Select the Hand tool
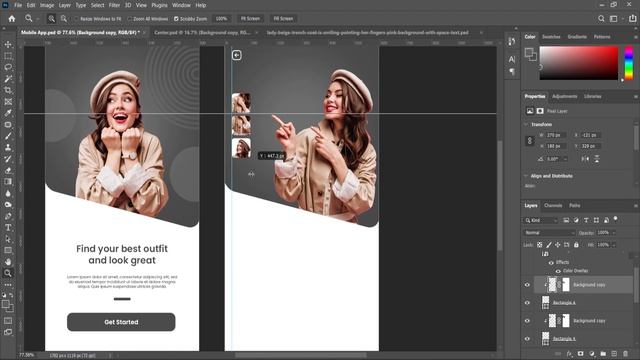Screen dimensions: 640x360 (8, 262)
